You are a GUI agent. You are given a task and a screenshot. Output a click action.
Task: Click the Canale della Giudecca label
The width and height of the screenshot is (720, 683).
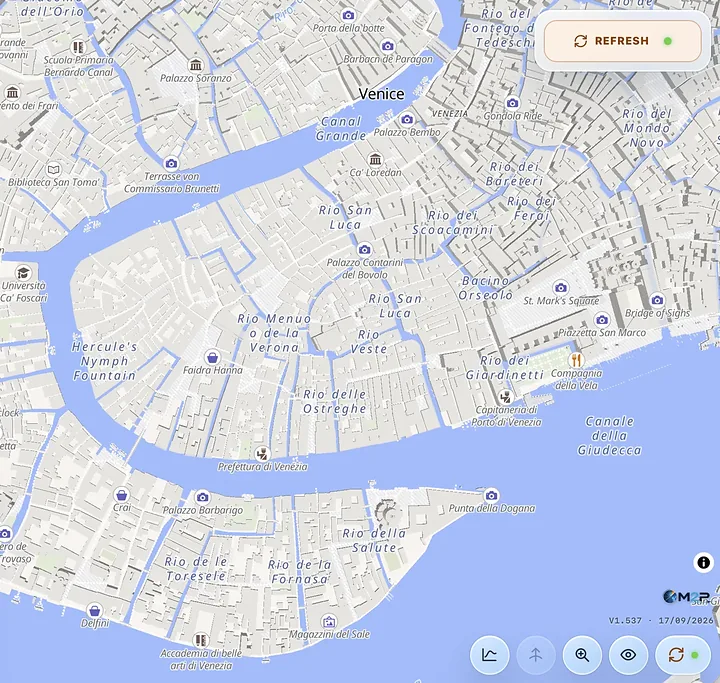(609, 435)
